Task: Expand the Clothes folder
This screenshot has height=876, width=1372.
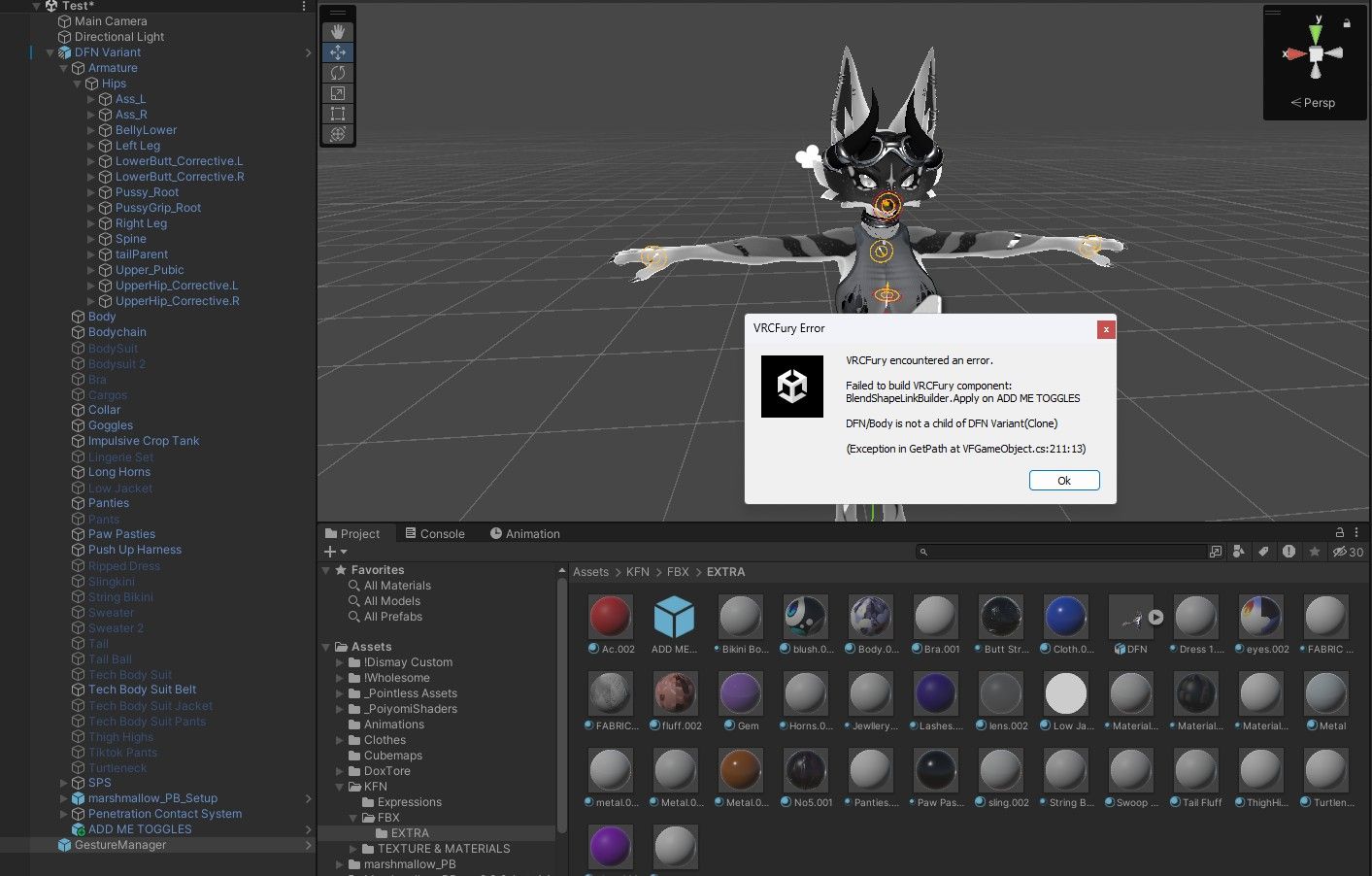Action: (x=340, y=740)
